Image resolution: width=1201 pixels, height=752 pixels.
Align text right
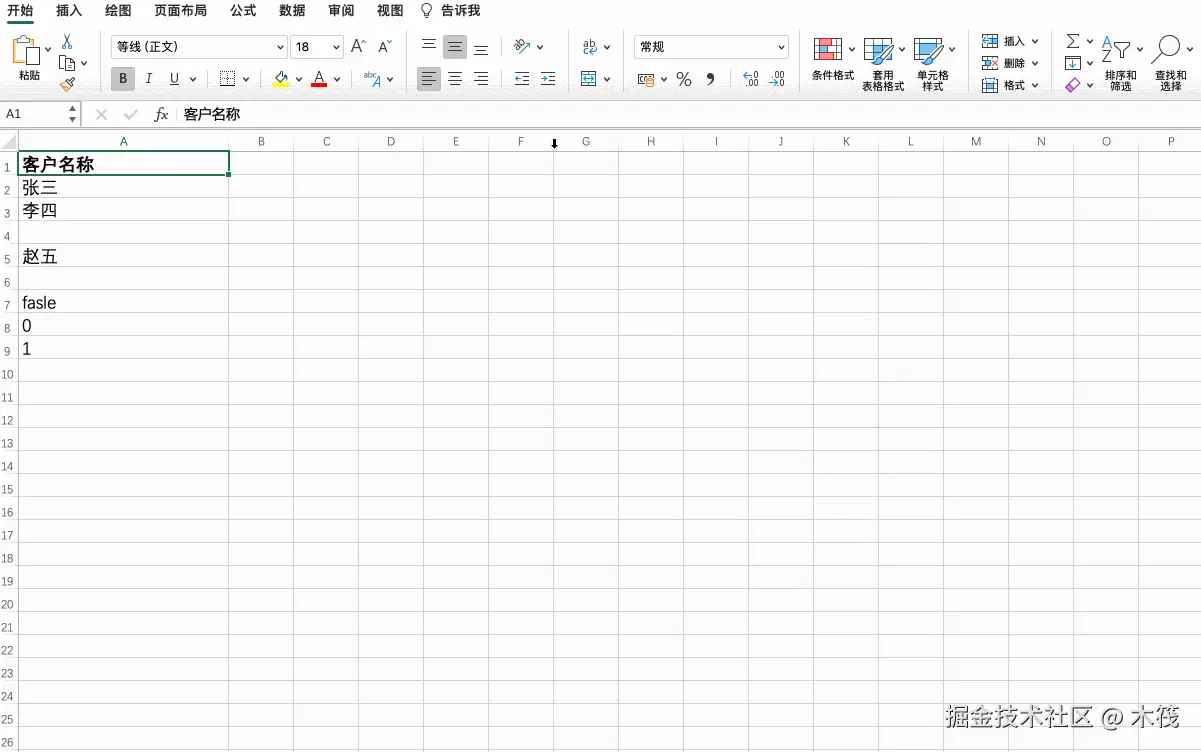481,79
